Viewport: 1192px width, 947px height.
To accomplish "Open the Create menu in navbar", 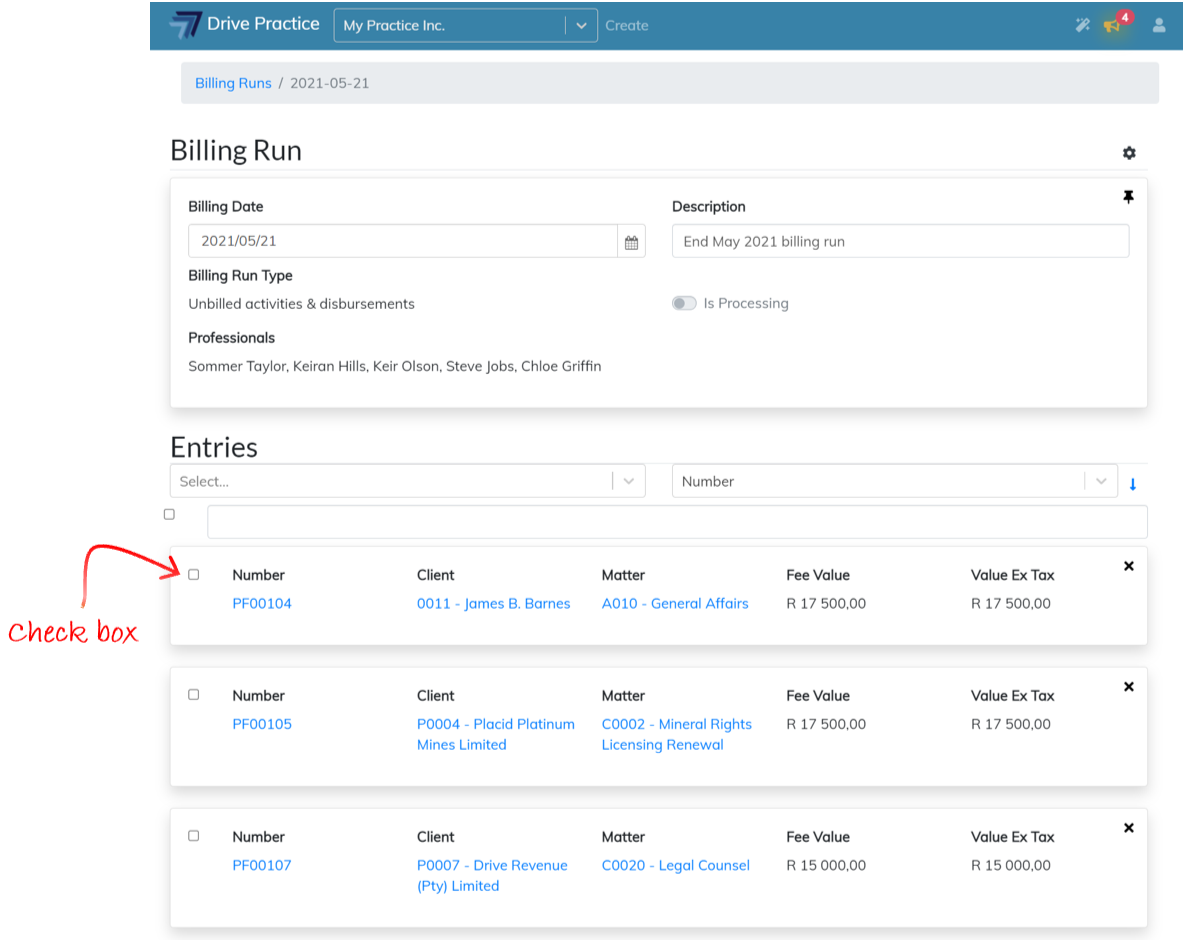I will [x=627, y=26].
